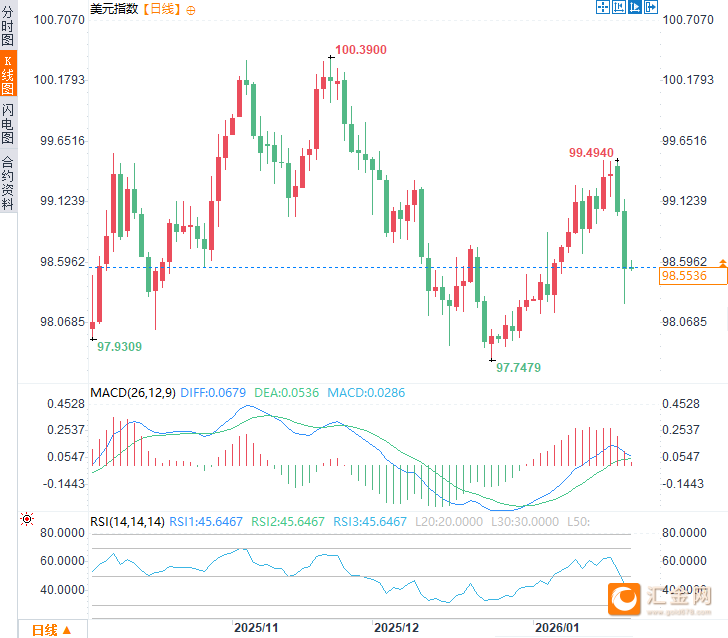The height and width of the screenshot is (638, 728).
Task: Click the MACD(26,12,9) indicator label
Action: (133, 393)
